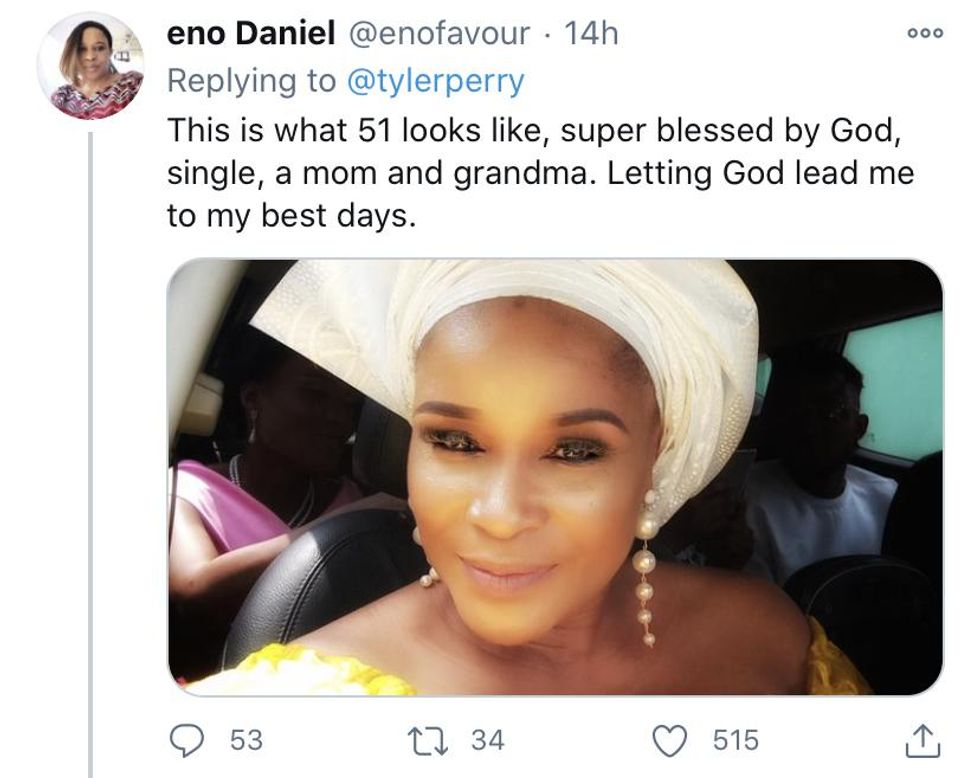The height and width of the screenshot is (778, 980).
Task: Click the words 'super blessed by God' in tweet
Action: point(737,131)
